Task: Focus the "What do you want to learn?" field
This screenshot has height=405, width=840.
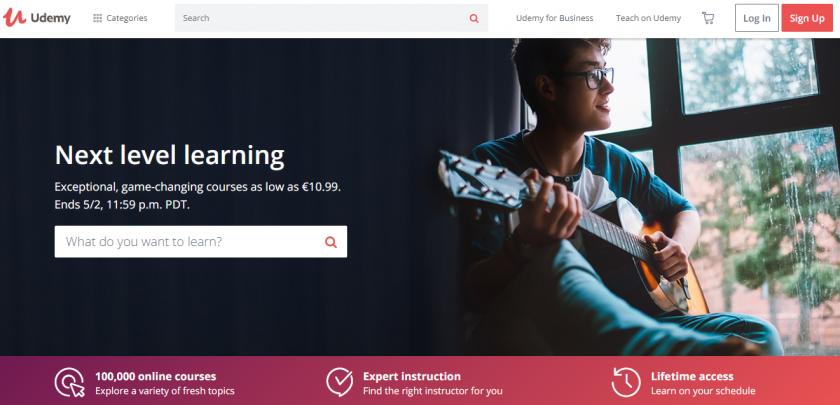Action: click(x=201, y=242)
